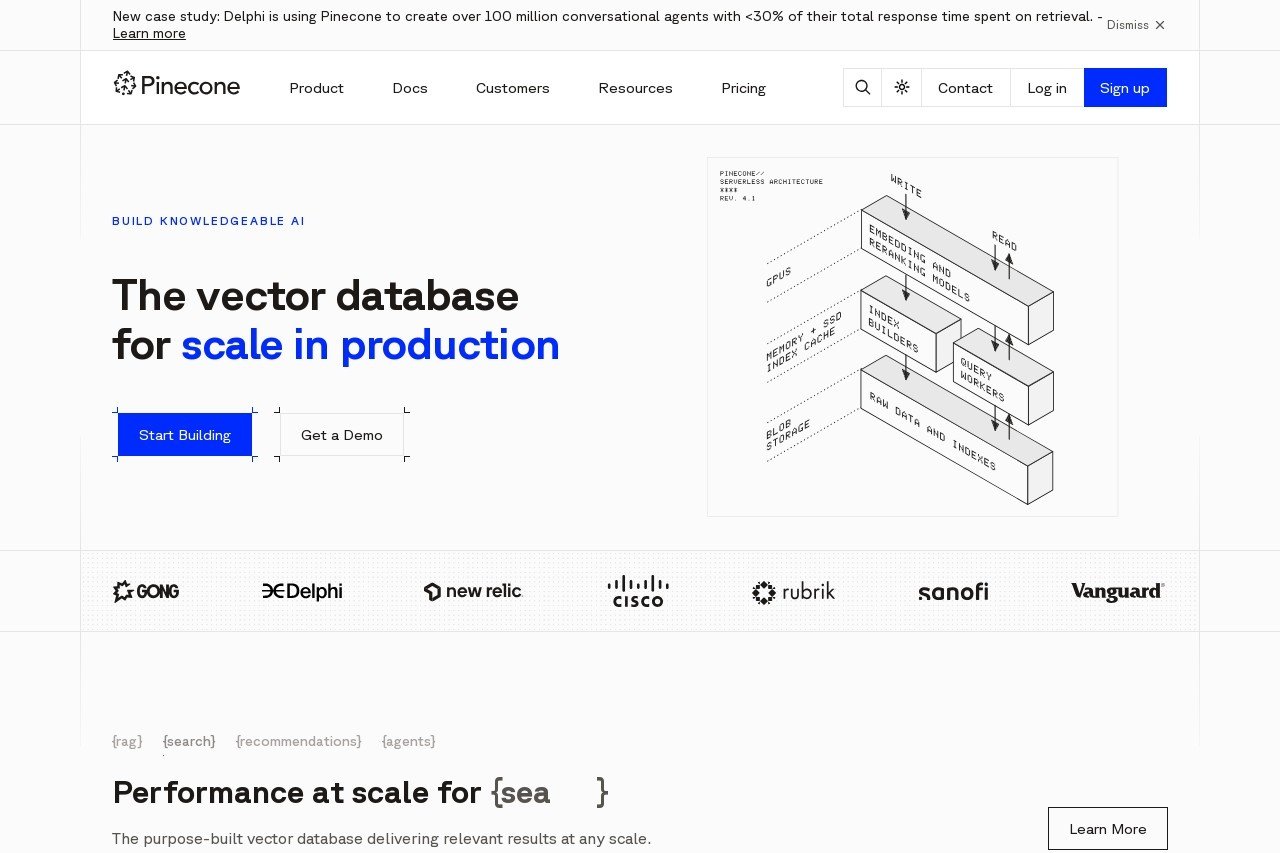This screenshot has height=853, width=1280.
Task: Open the Customers menu
Action: coord(513,88)
